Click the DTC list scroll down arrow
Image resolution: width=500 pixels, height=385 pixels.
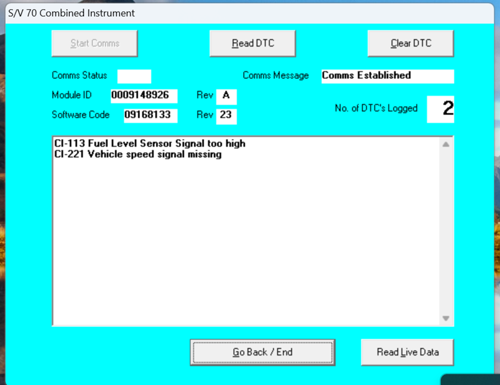coord(446,318)
